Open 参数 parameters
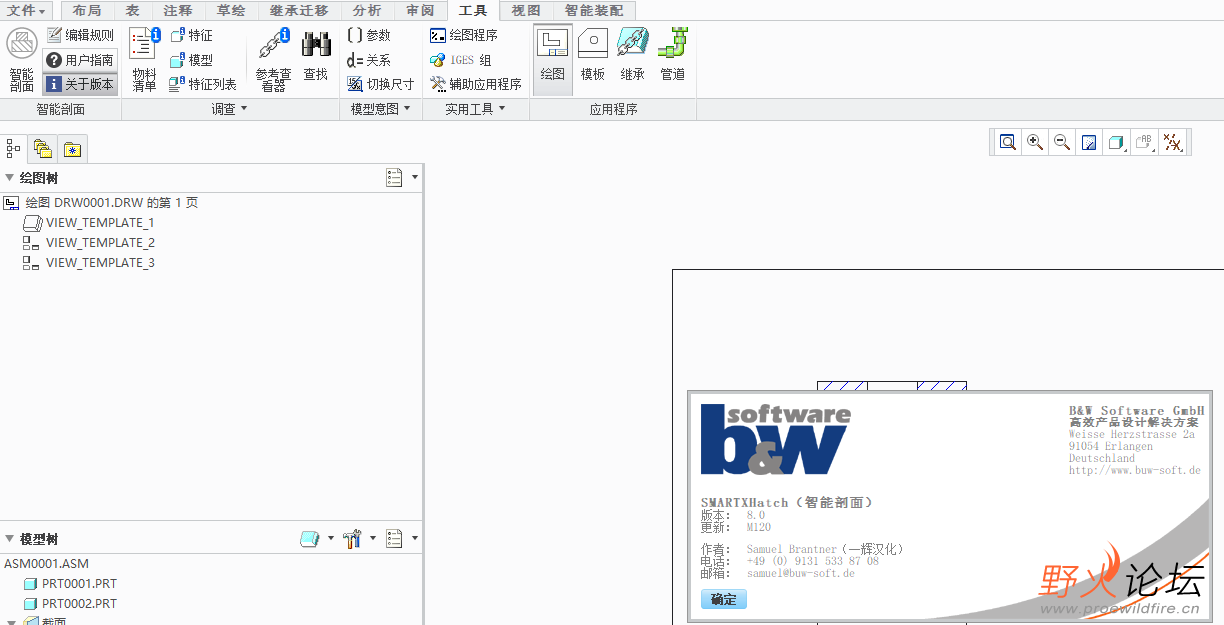The height and width of the screenshot is (625, 1224). [x=369, y=35]
